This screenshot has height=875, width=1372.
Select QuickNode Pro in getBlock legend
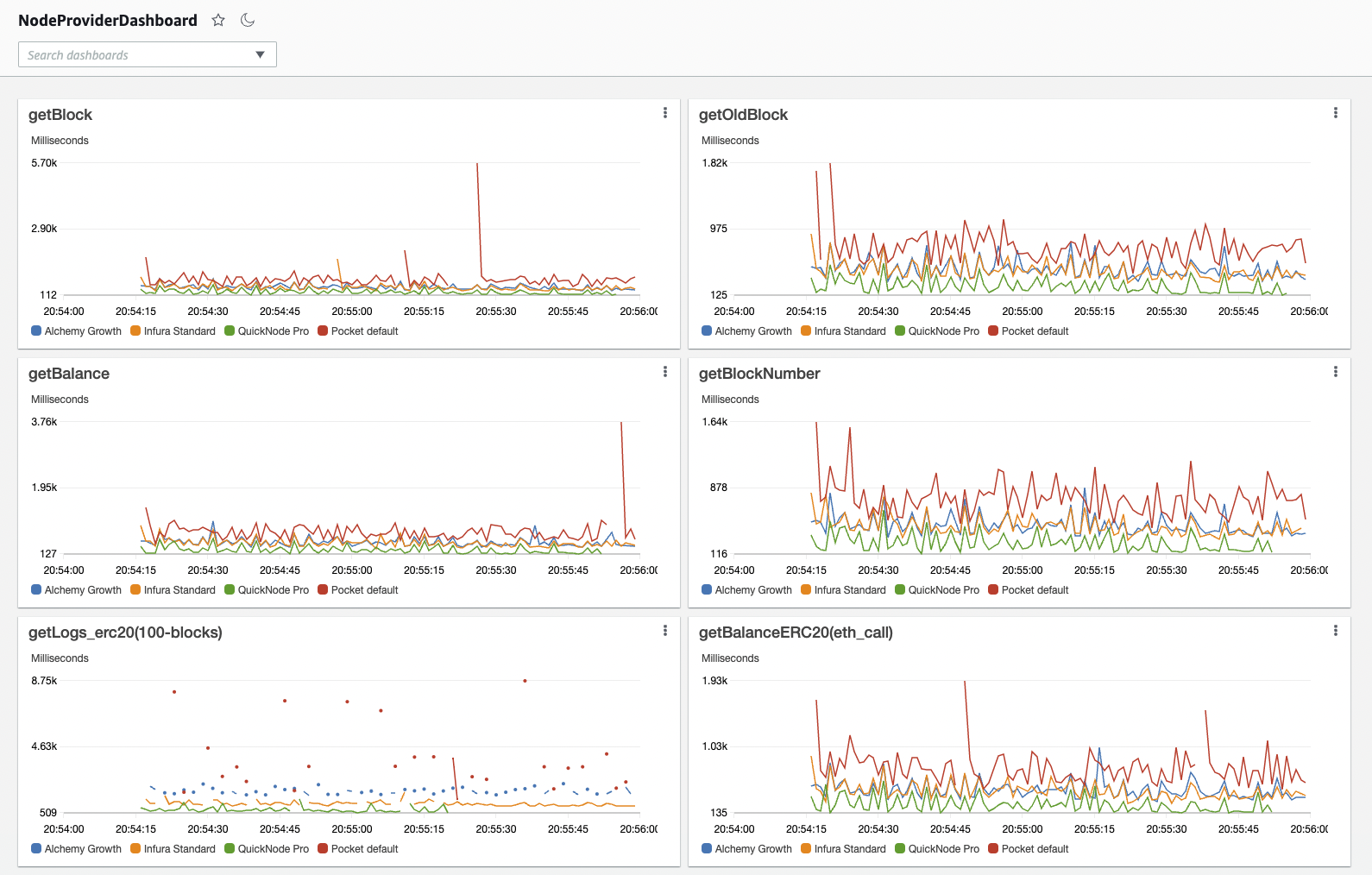267,331
